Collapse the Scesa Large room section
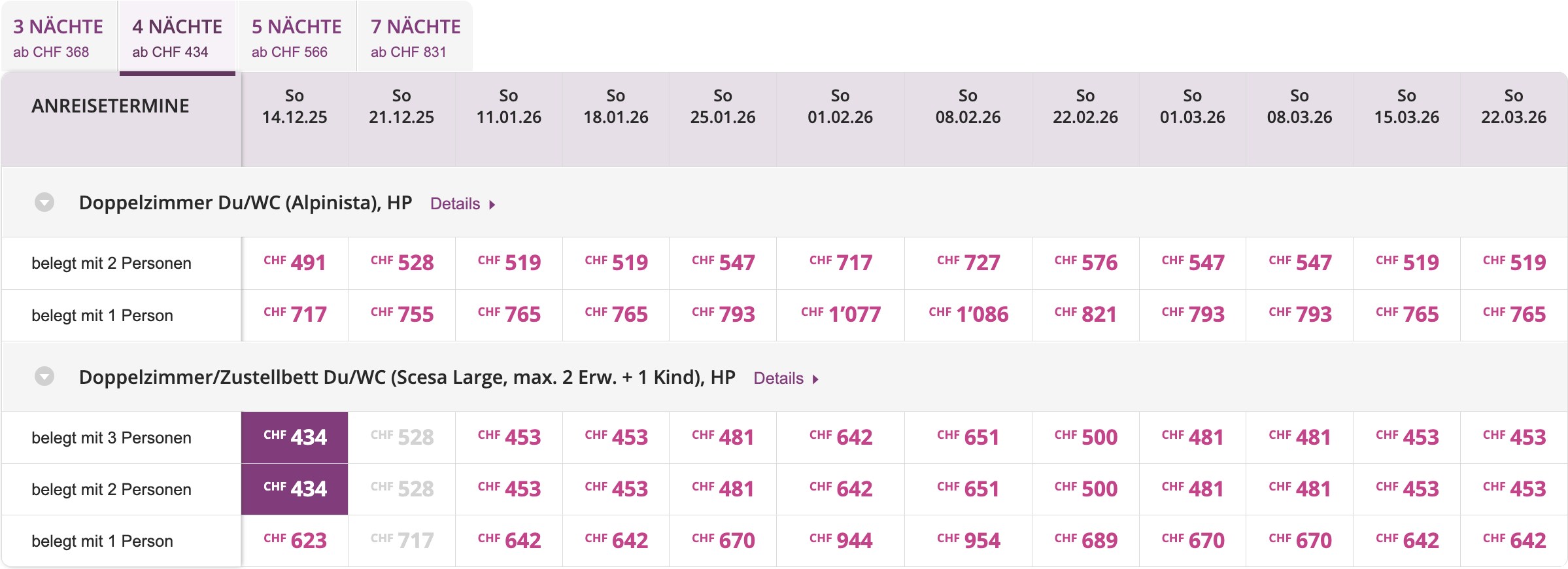The width and height of the screenshot is (1568, 569). [44, 377]
